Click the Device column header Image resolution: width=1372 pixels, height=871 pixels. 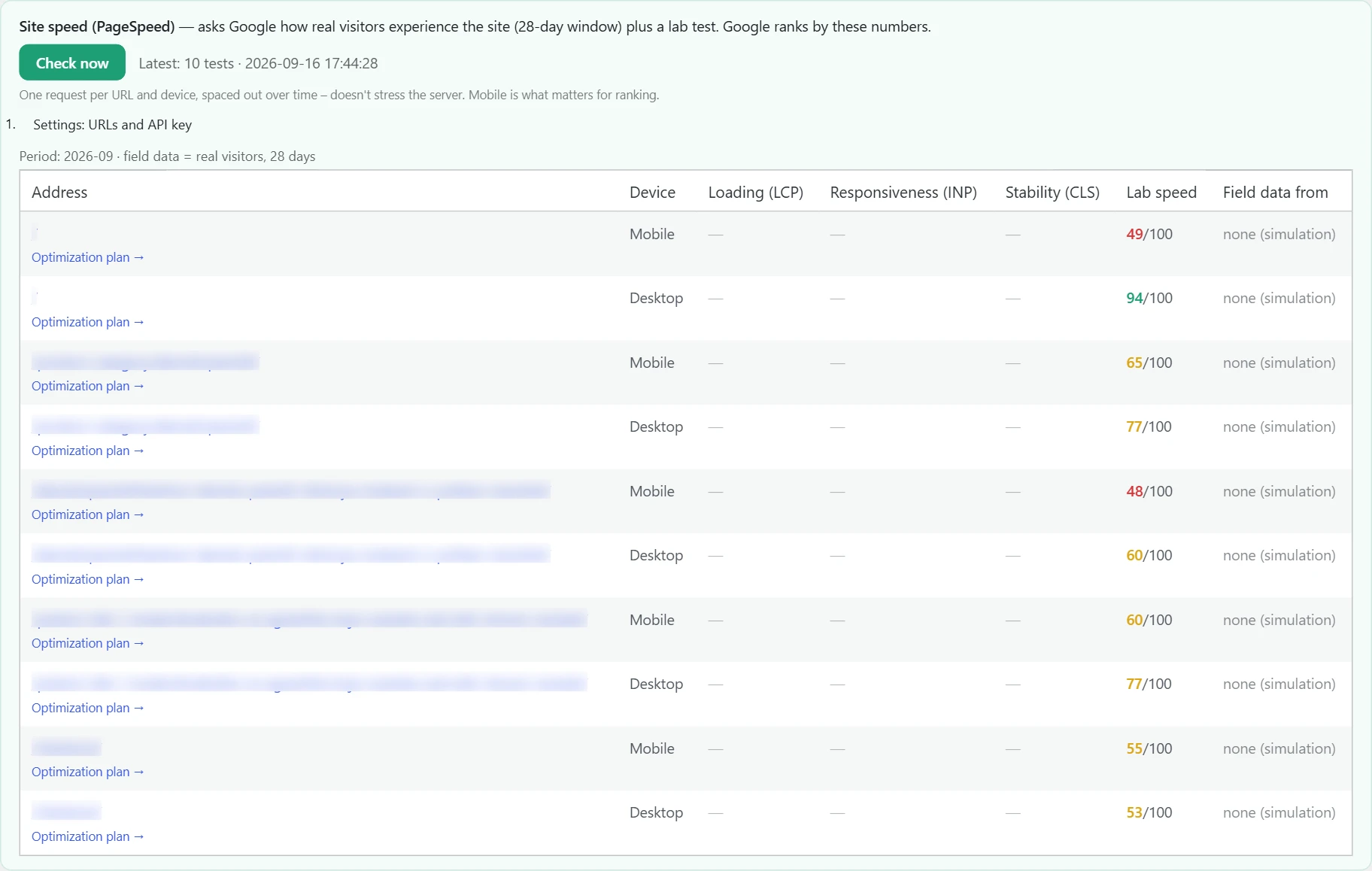652,193
